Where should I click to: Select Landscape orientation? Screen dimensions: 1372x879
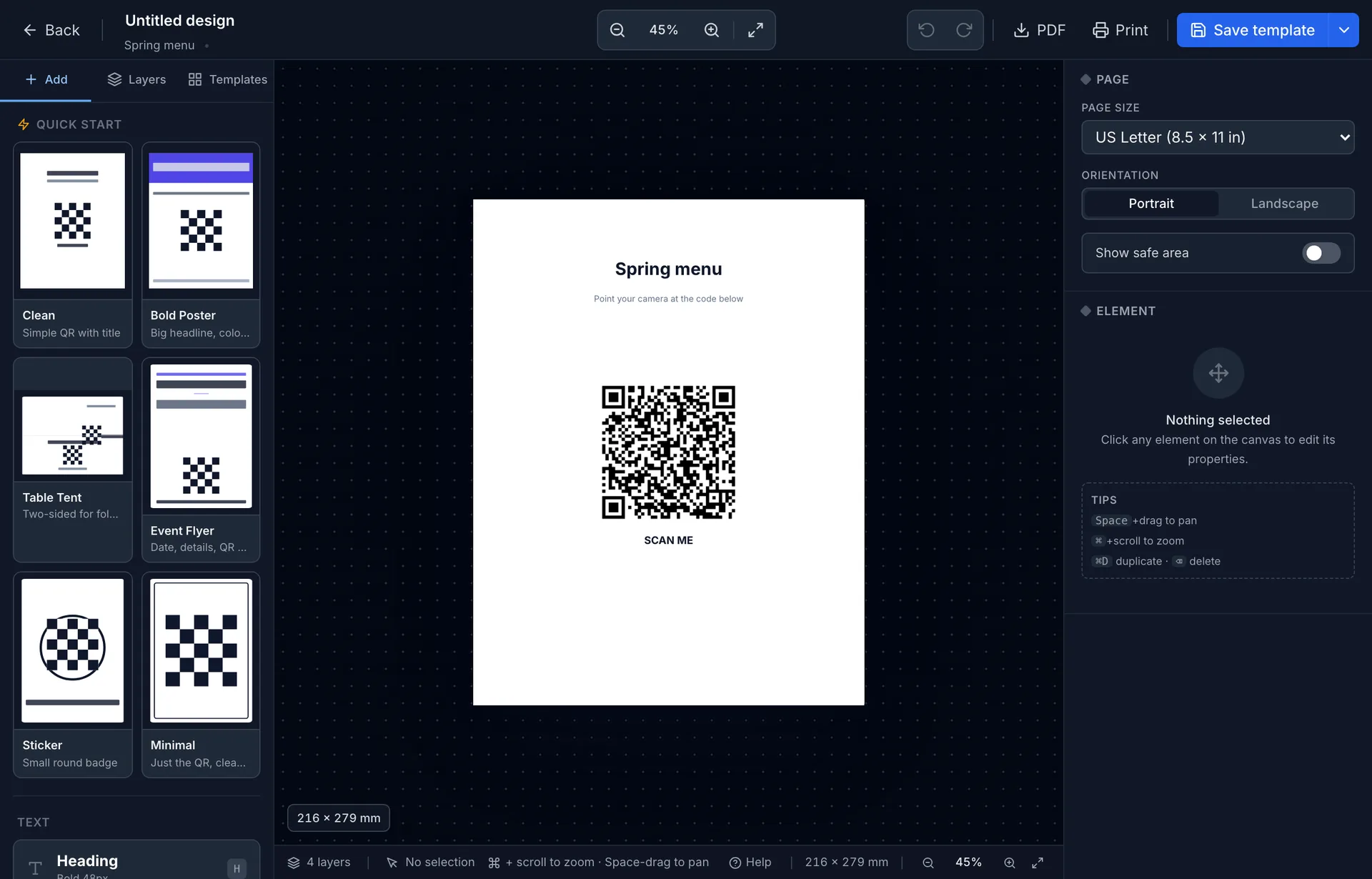pyautogui.click(x=1284, y=204)
